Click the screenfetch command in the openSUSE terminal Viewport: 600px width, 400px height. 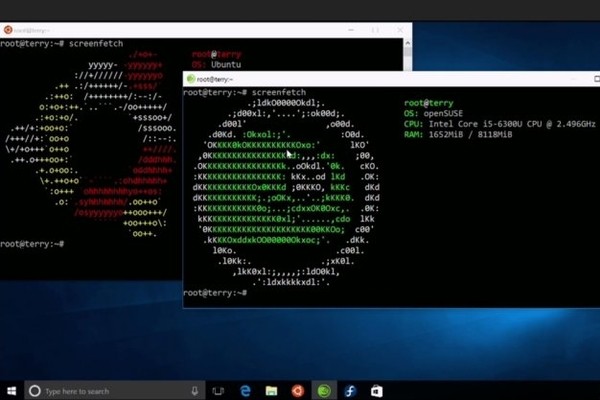pos(279,92)
